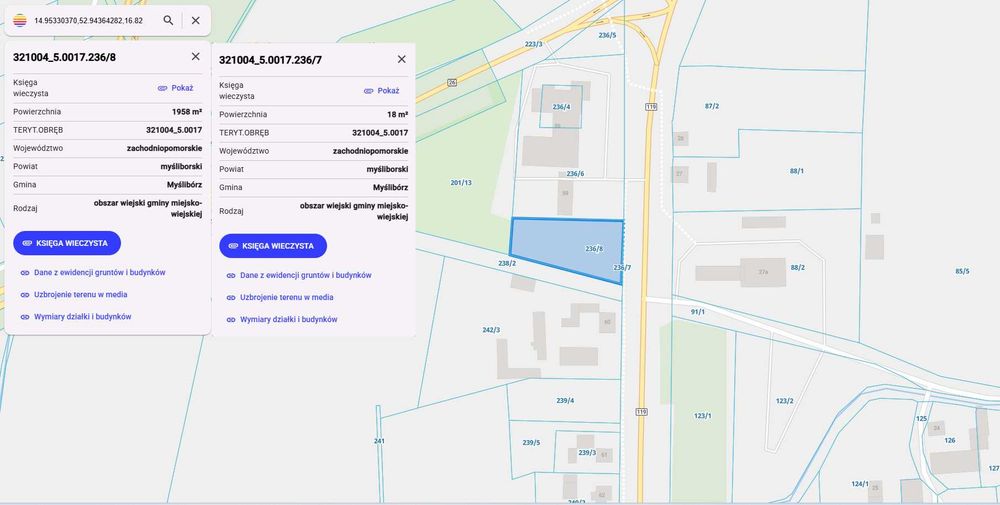
Task: Click parcel label 239/4 on map
Action: click(x=565, y=400)
